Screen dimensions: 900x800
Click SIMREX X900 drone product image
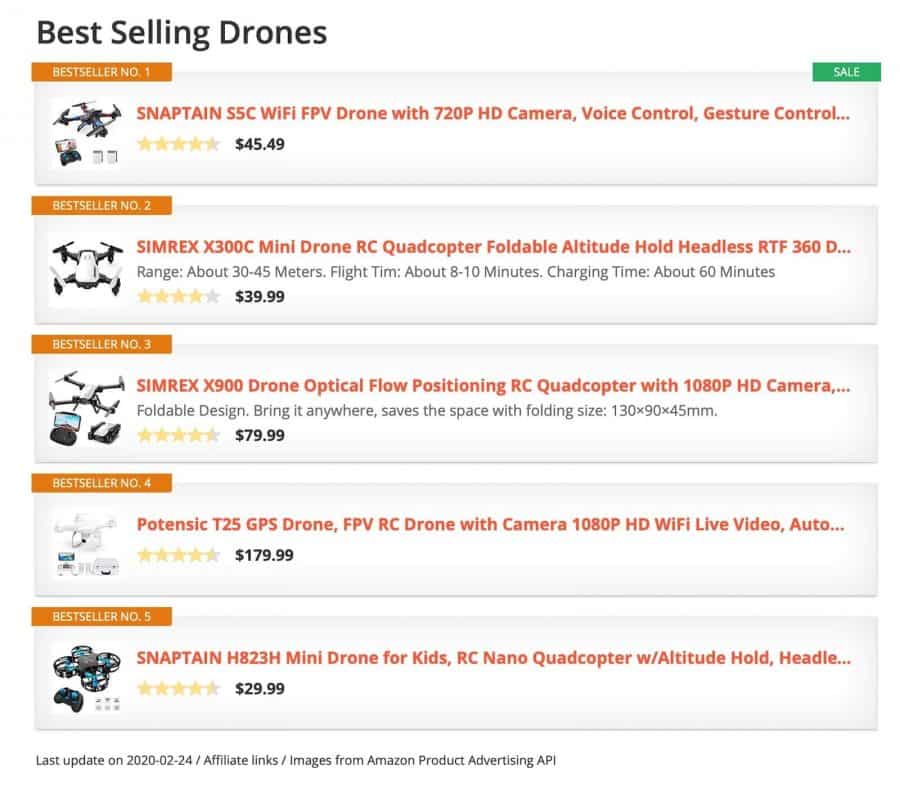[x=87, y=407]
